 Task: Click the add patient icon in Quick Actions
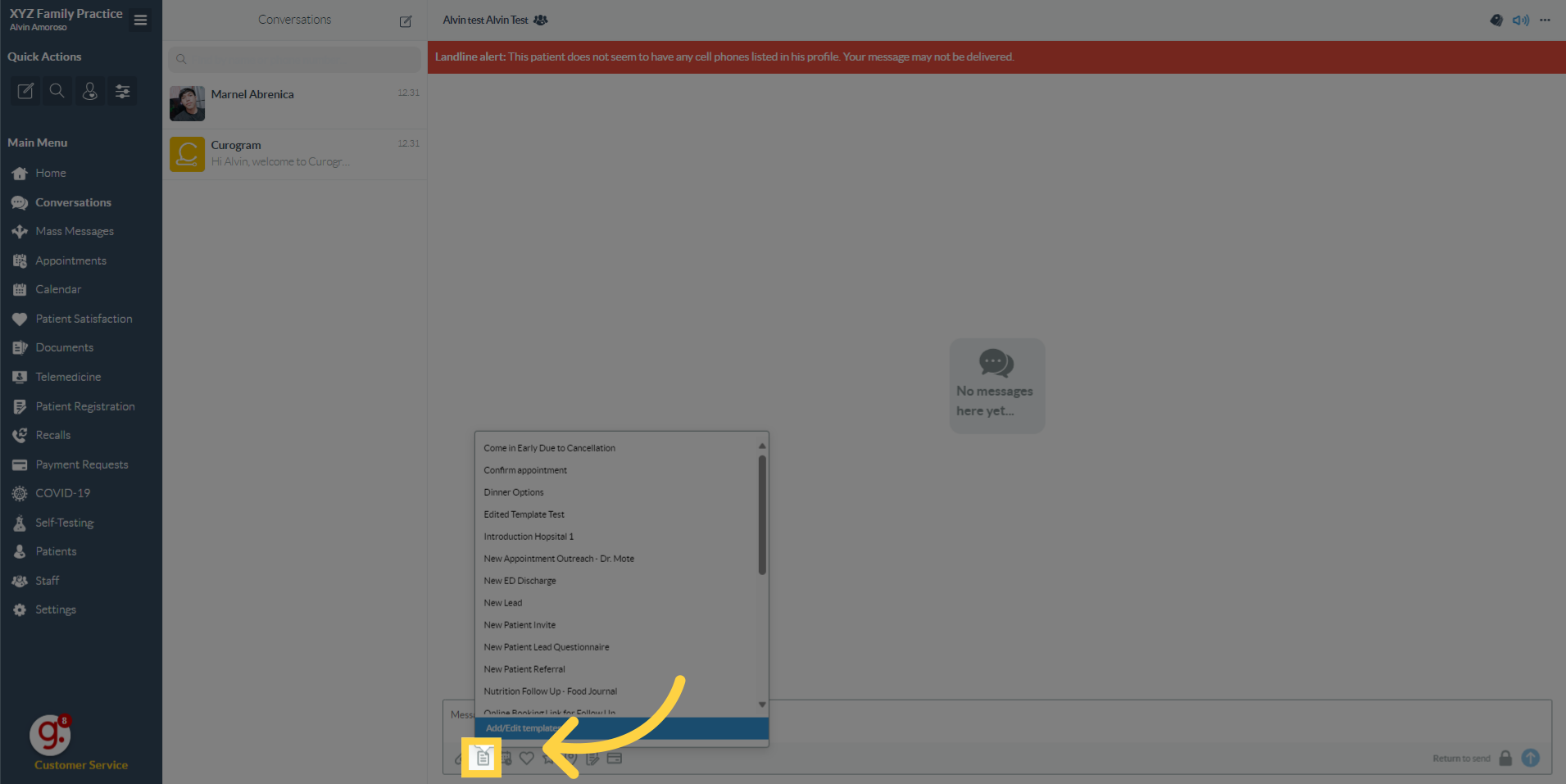click(x=90, y=91)
